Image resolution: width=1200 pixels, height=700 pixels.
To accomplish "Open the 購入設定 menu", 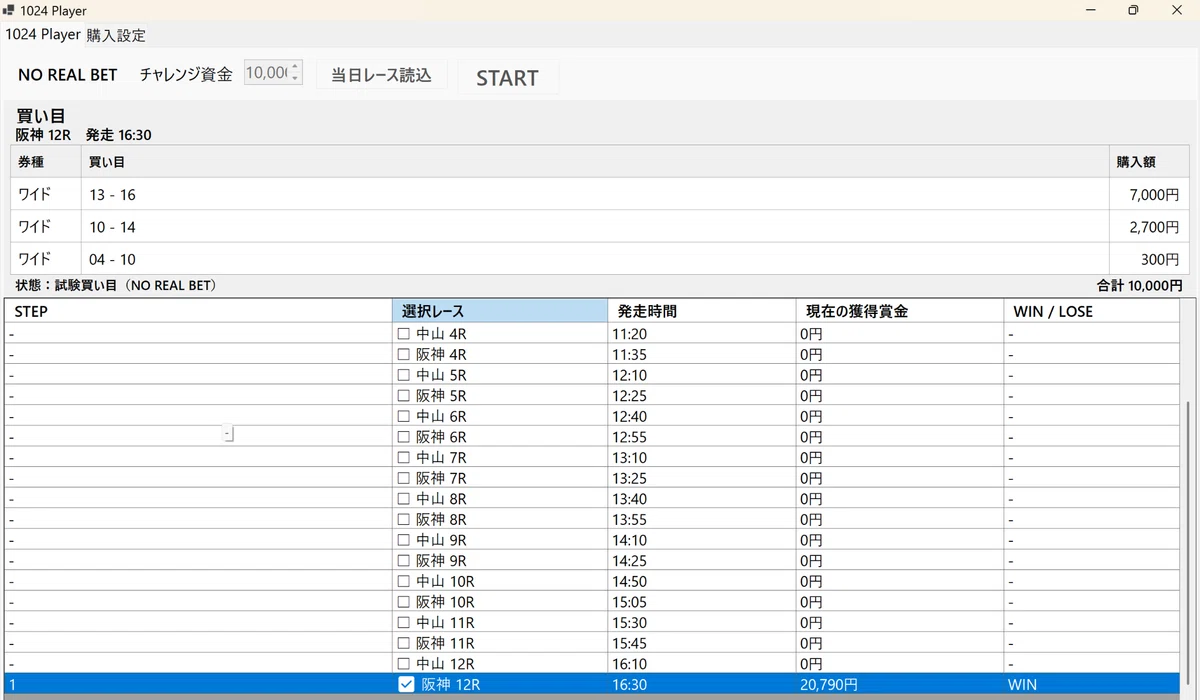I will [x=116, y=35].
